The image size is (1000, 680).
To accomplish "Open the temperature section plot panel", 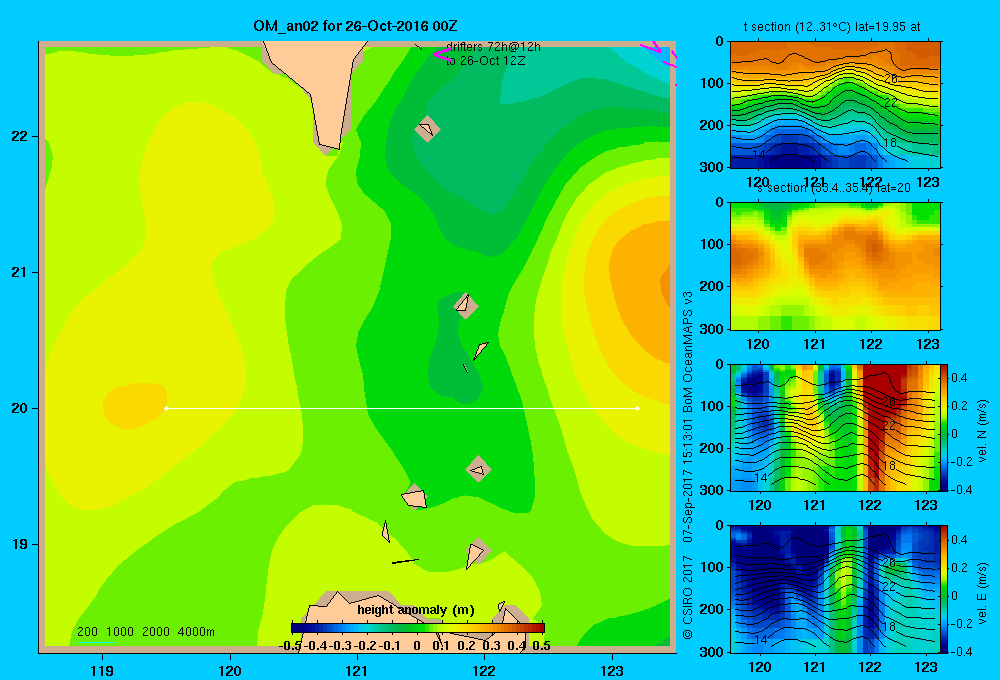I will pyautogui.click(x=835, y=105).
